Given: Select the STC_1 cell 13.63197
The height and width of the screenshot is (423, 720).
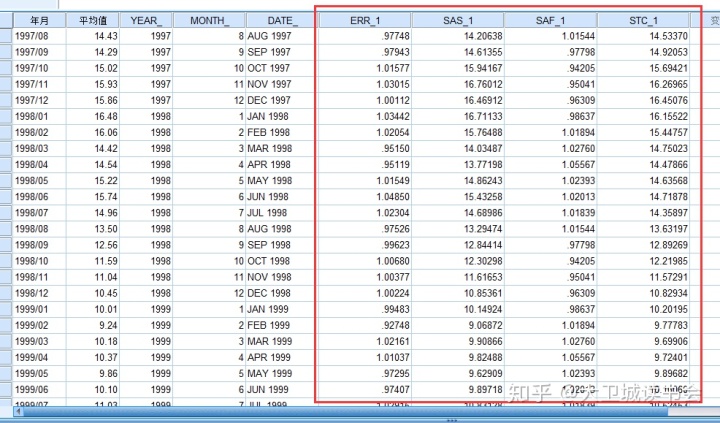Looking at the screenshot, I should (x=643, y=229).
